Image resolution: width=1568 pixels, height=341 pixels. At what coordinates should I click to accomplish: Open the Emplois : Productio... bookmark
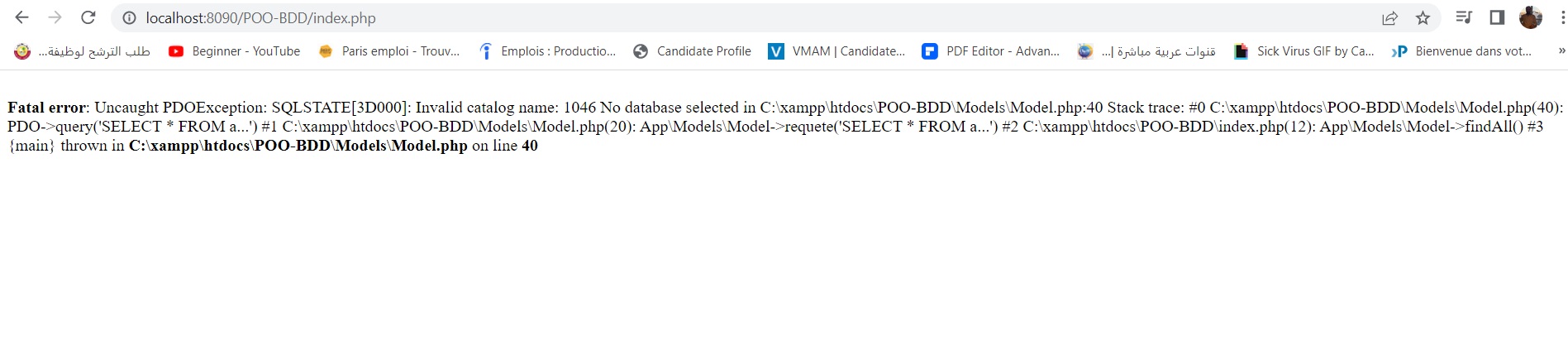point(547,51)
